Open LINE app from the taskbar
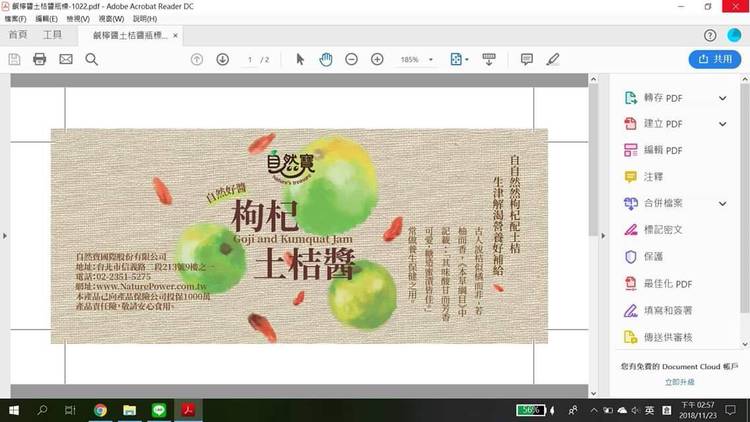The image size is (750, 422). tap(158, 410)
